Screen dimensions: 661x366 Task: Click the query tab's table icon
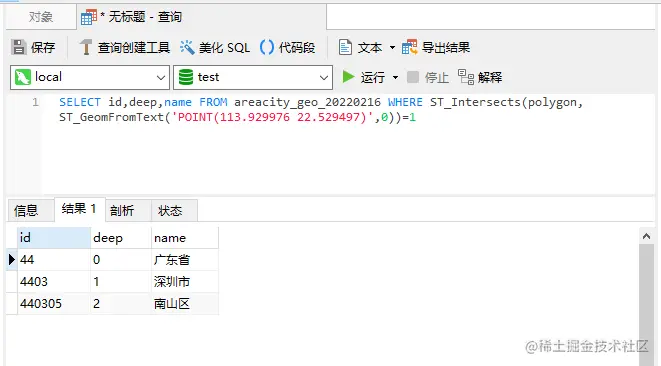coord(89,17)
